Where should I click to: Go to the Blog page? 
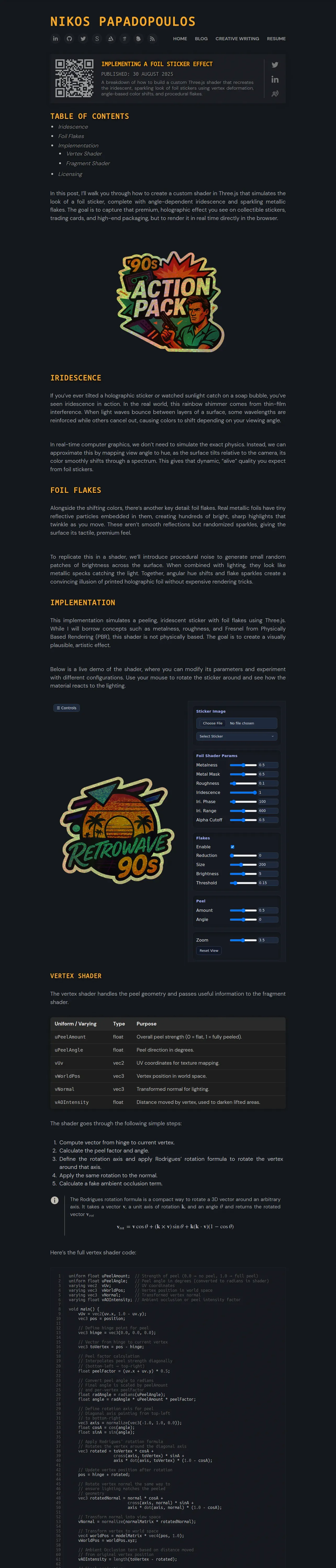[201, 38]
